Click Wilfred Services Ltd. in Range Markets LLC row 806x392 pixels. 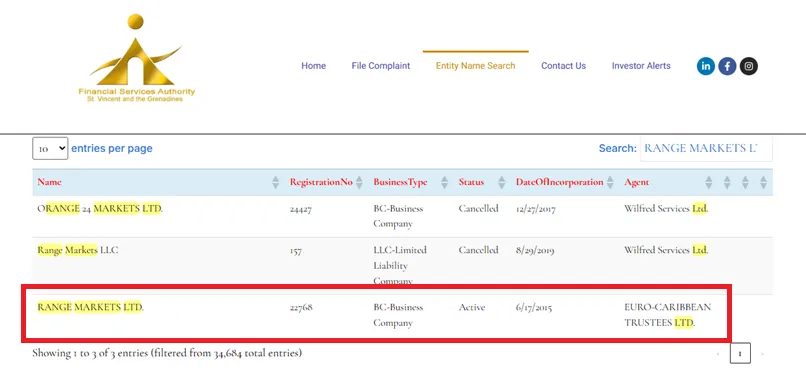666,250
